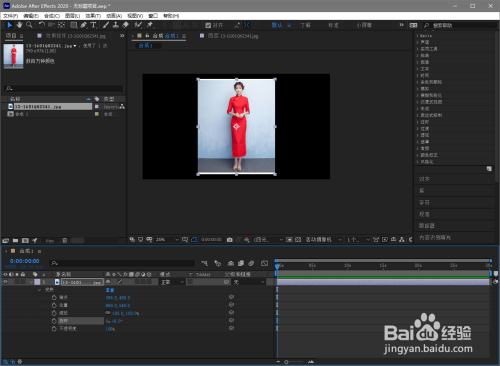Open the 25% magnification dropdown

(167, 240)
